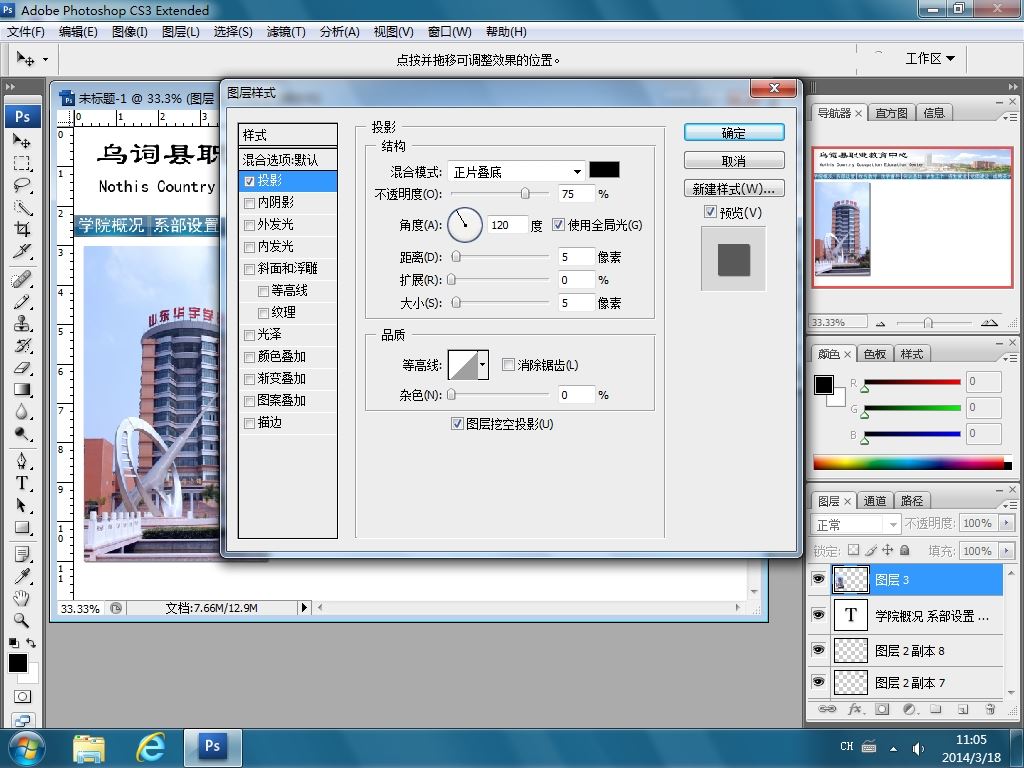Select the Lasso tool
The image size is (1024, 768).
(22, 185)
